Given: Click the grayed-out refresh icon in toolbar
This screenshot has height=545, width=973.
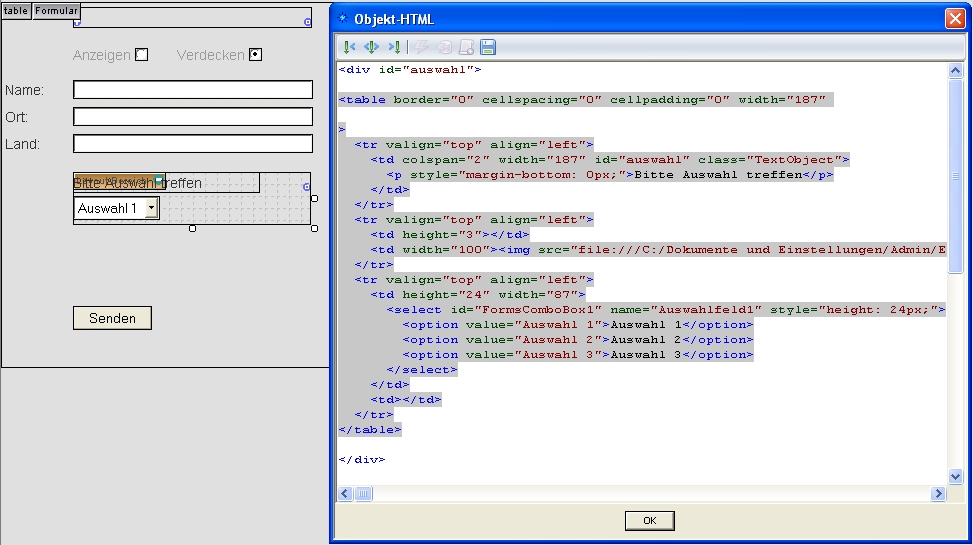Looking at the screenshot, I should point(444,47).
